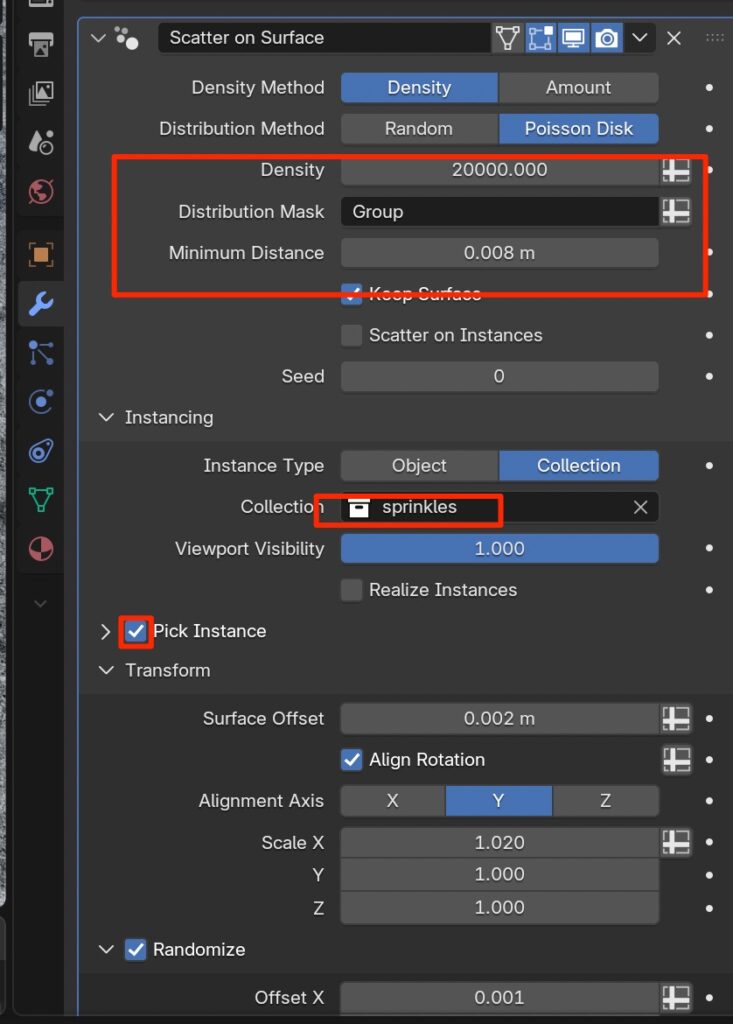Collapse the Transform section

[x=107, y=671]
